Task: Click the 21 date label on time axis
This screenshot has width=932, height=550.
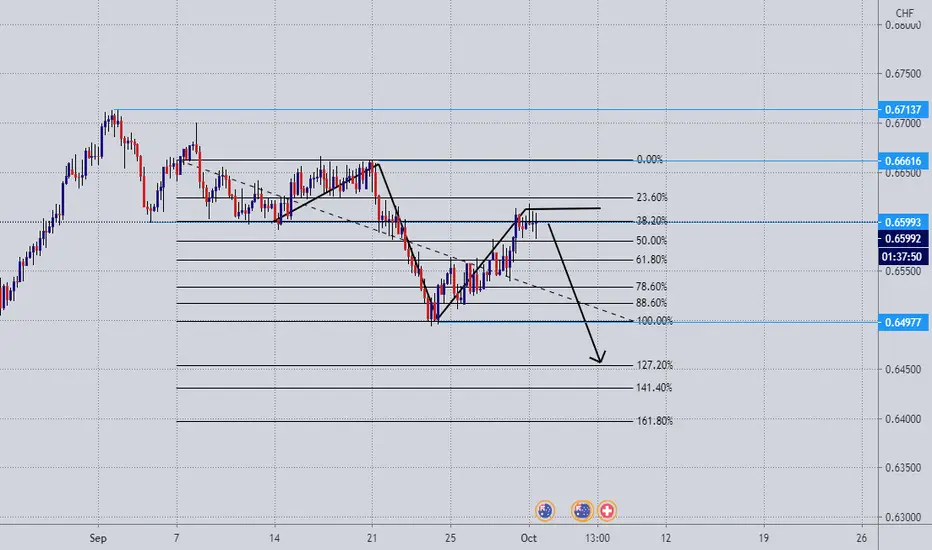Action: point(372,538)
